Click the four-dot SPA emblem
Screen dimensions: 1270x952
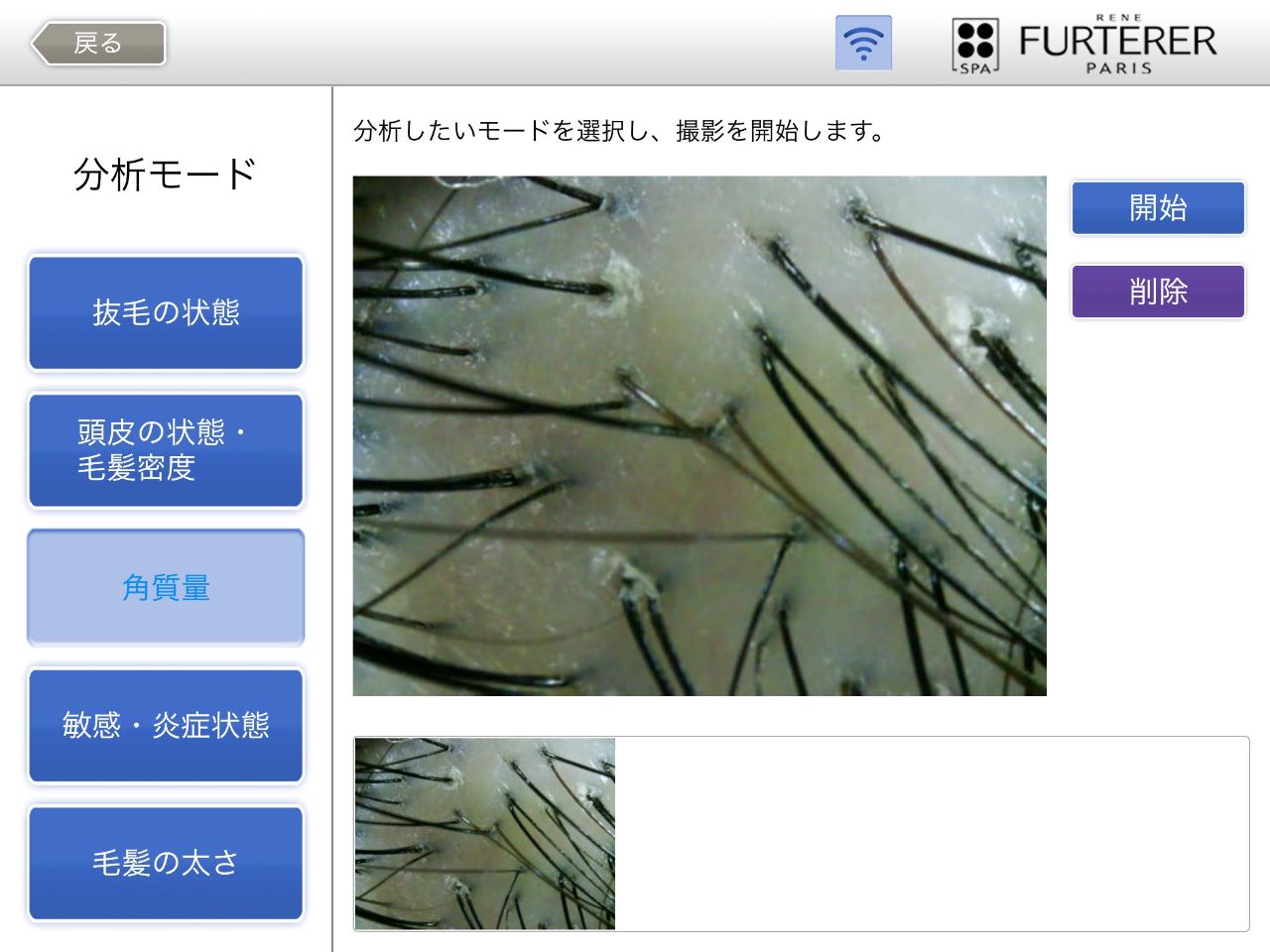(975, 47)
